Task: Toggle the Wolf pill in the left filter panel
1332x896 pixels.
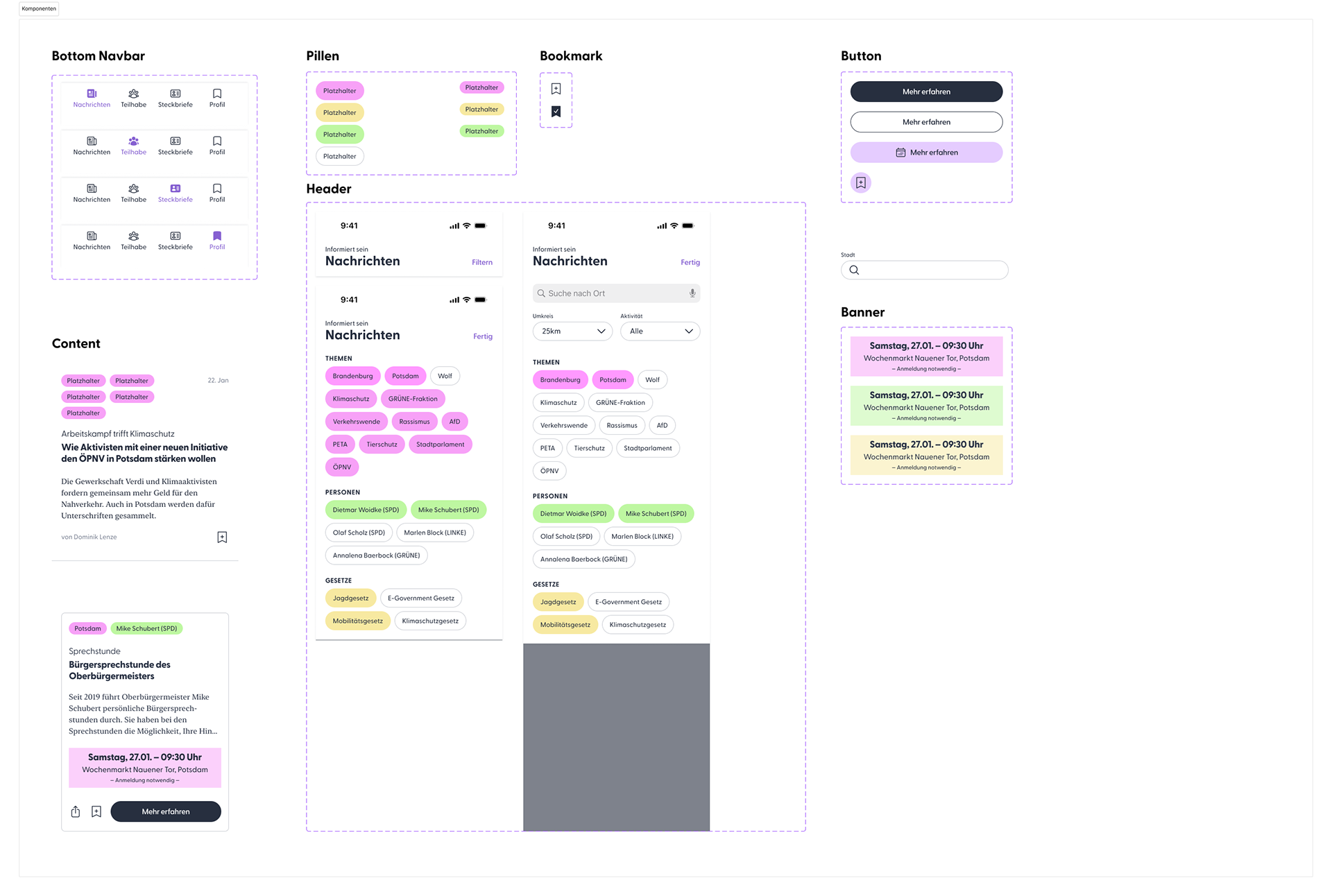Action: pos(445,376)
